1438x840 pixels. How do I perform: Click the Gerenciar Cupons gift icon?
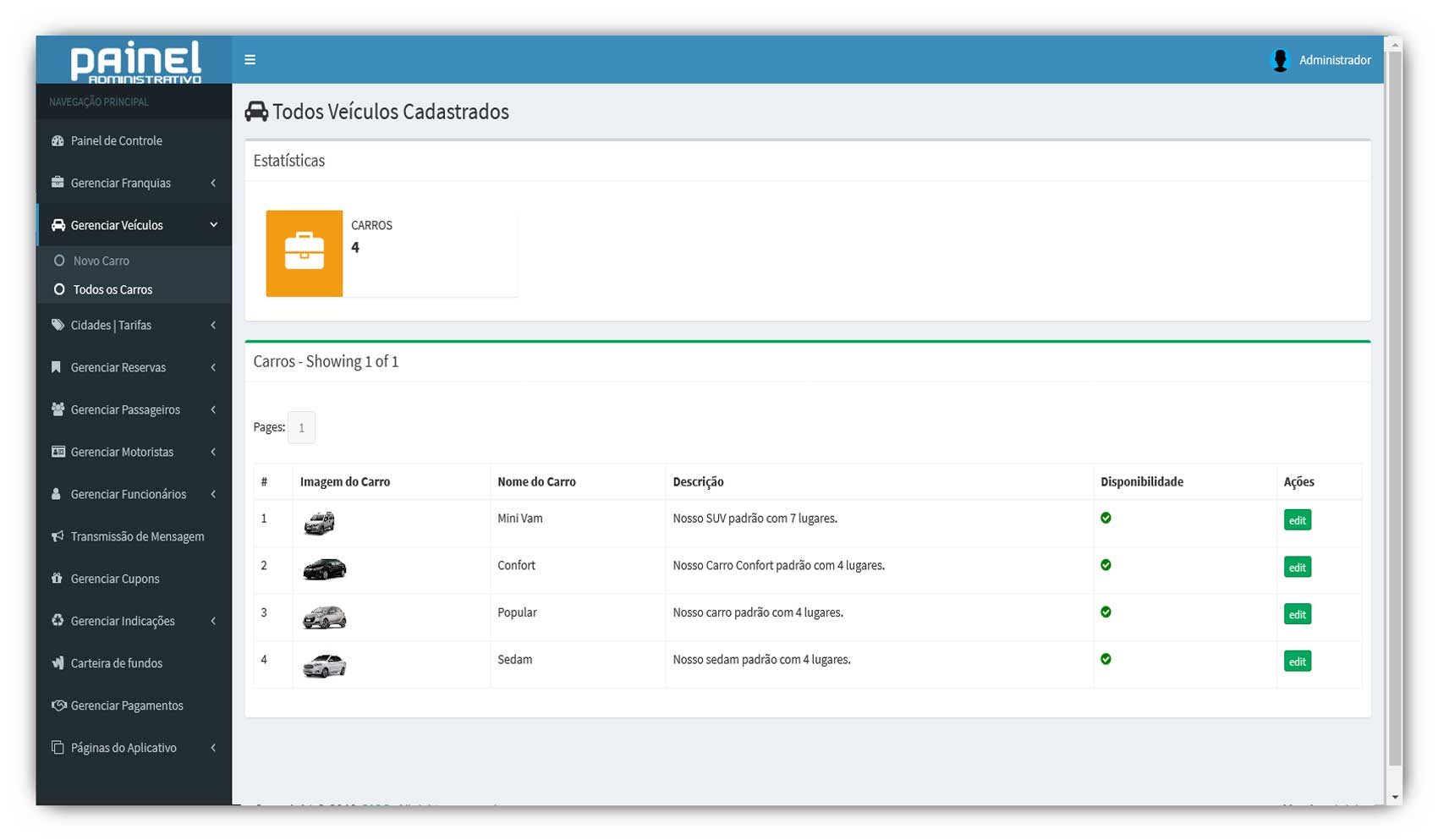pyautogui.click(x=58, y=579)
